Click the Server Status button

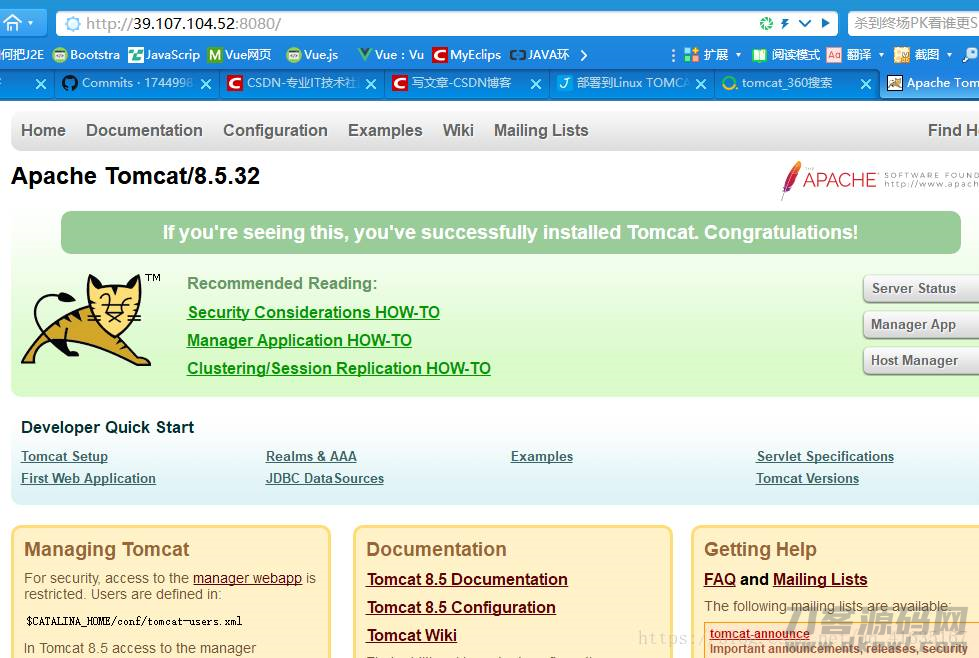pos(921,288)
